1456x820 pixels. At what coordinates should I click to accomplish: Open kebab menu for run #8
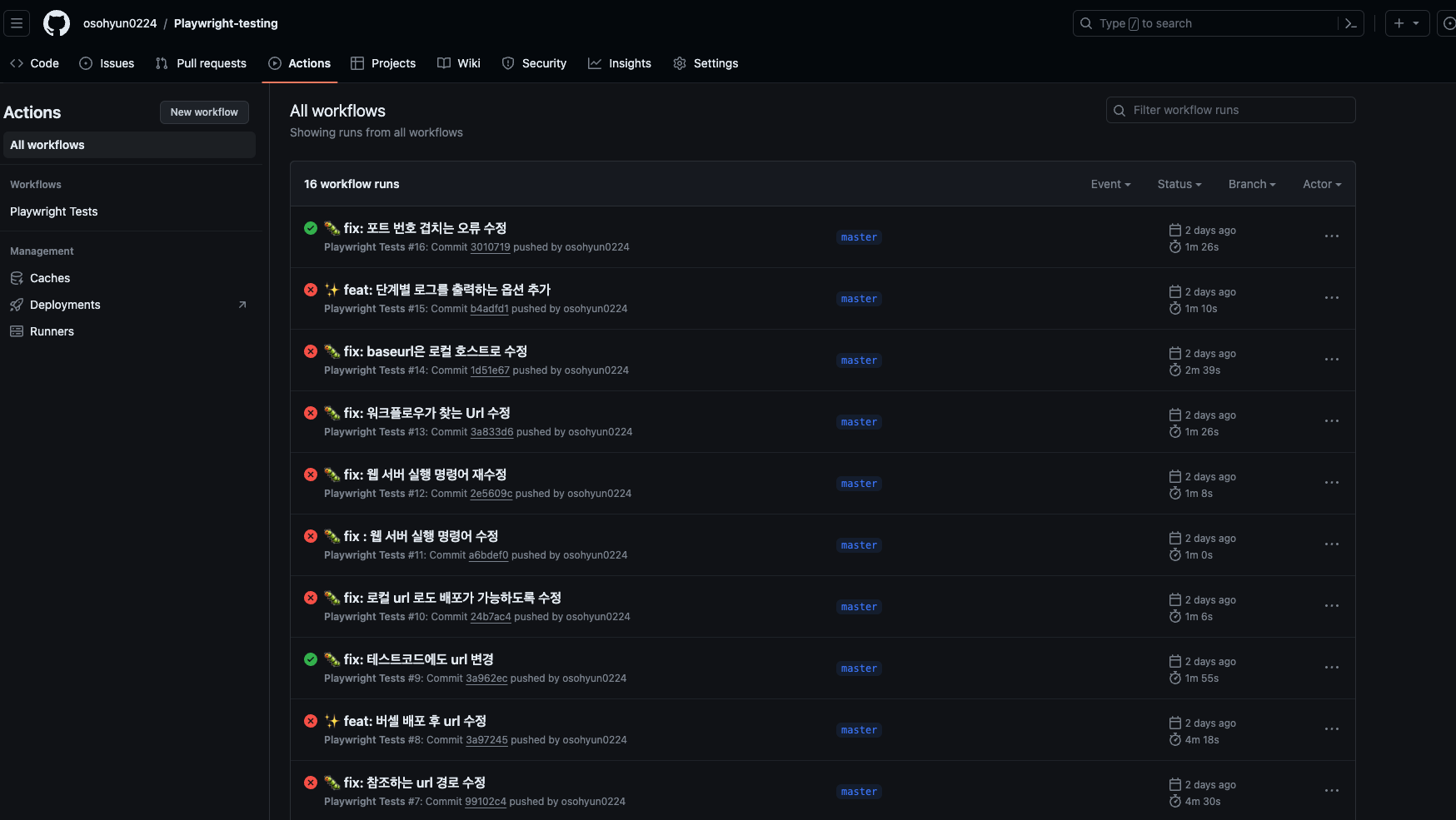[x=1332, y=729]
